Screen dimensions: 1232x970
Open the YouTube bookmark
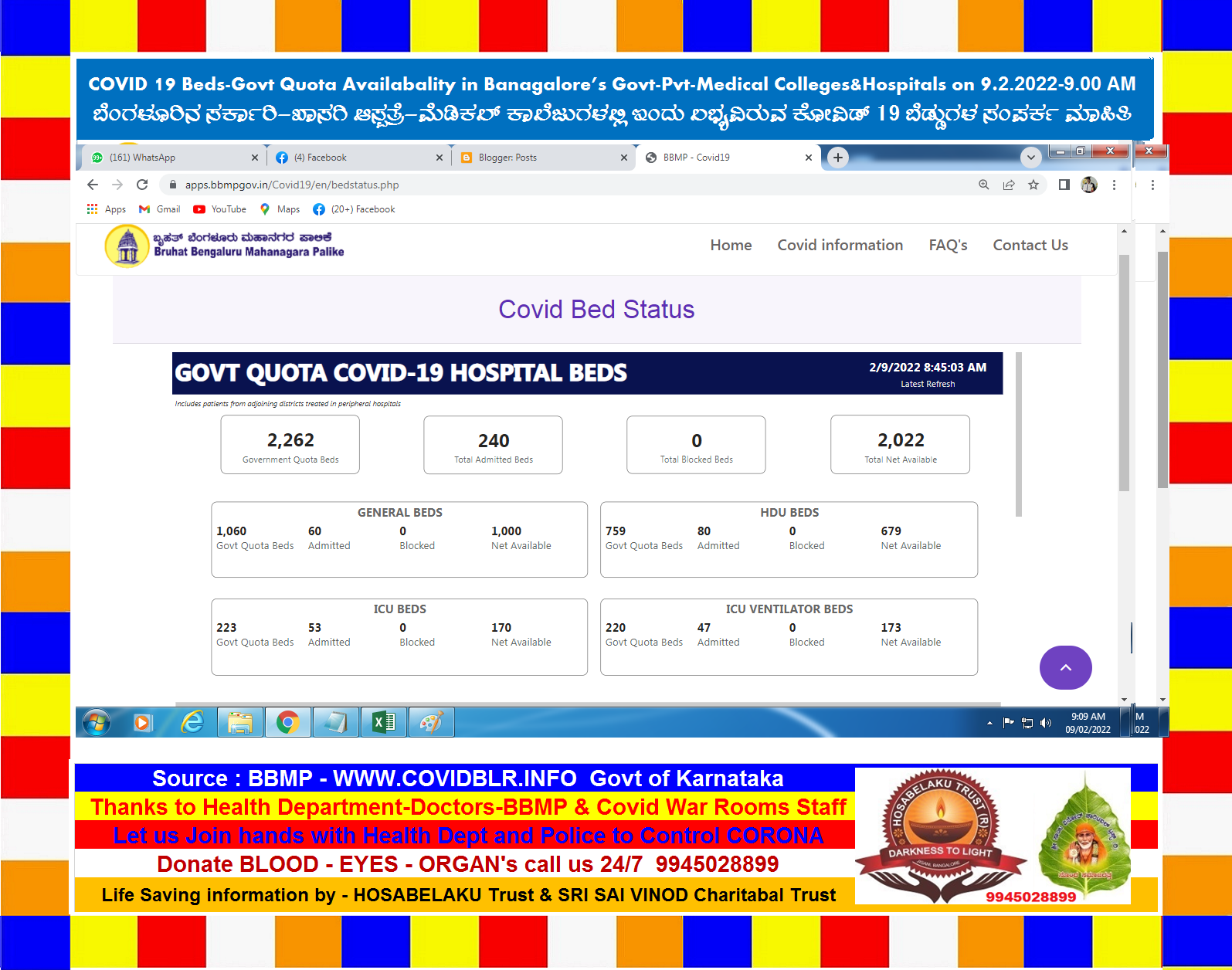[220, 209]
